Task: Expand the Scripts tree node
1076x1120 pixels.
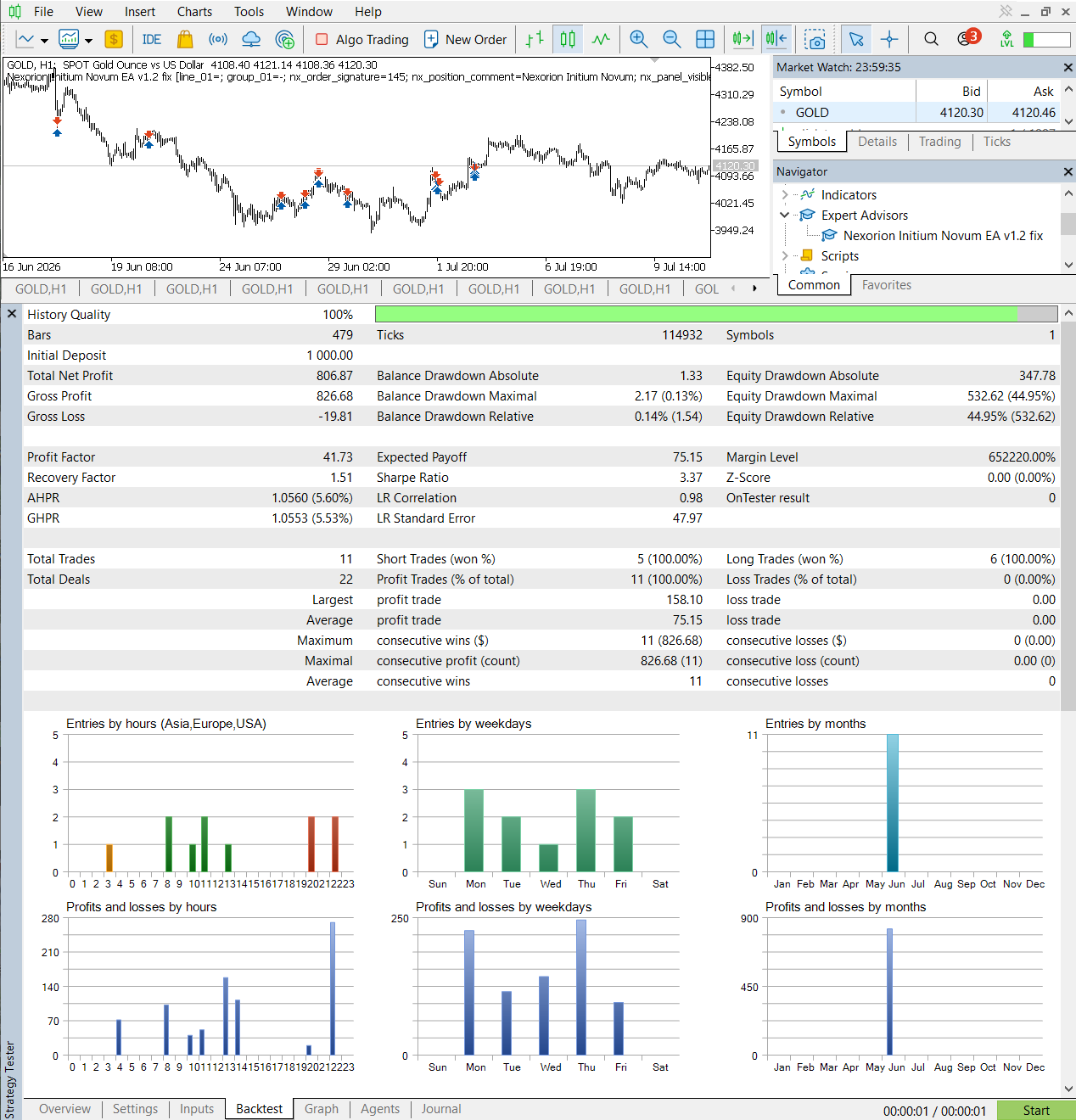Action: [x=784, y=255]
